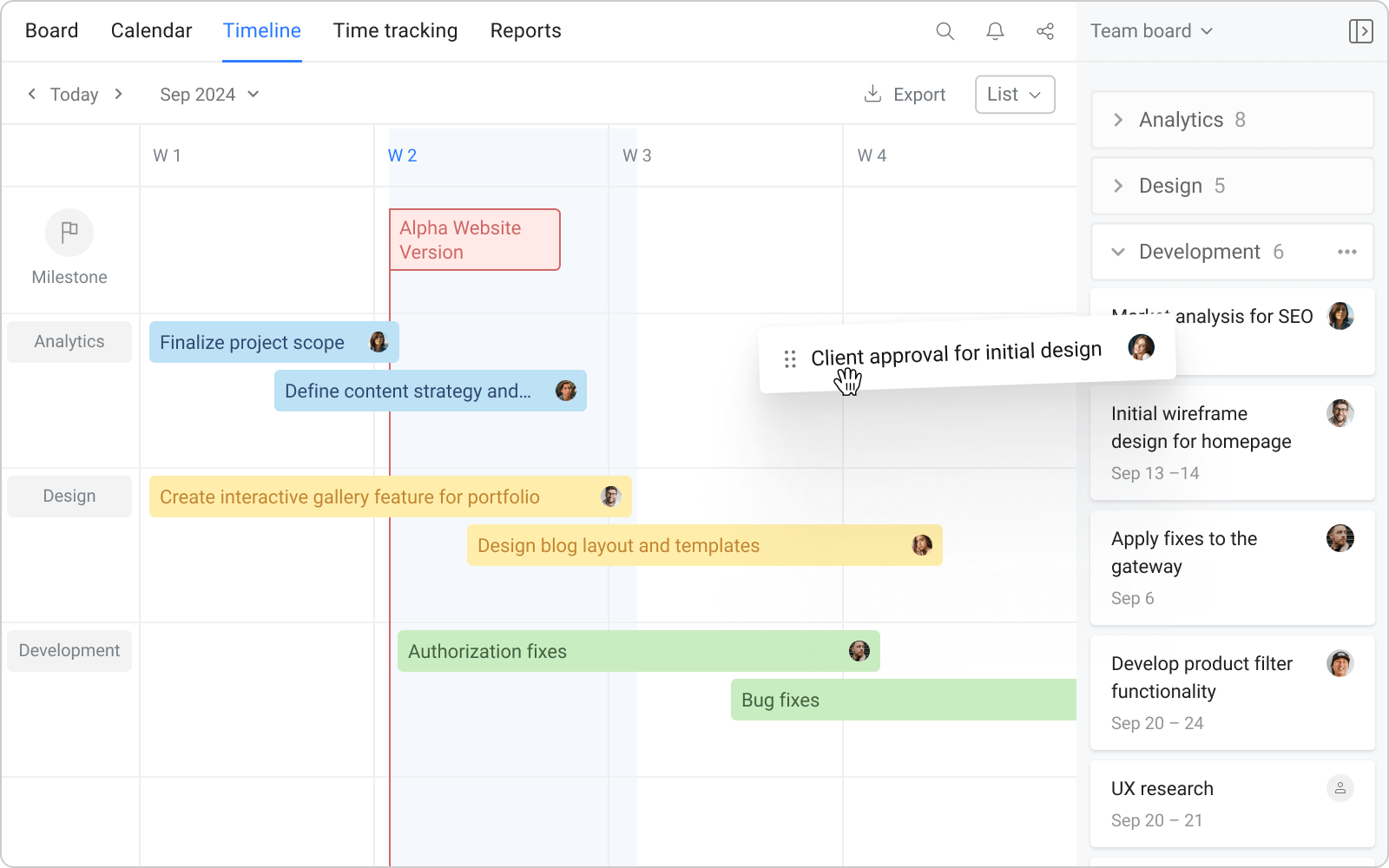Open the Sep 2024 date dropdown

pos(209,94)
